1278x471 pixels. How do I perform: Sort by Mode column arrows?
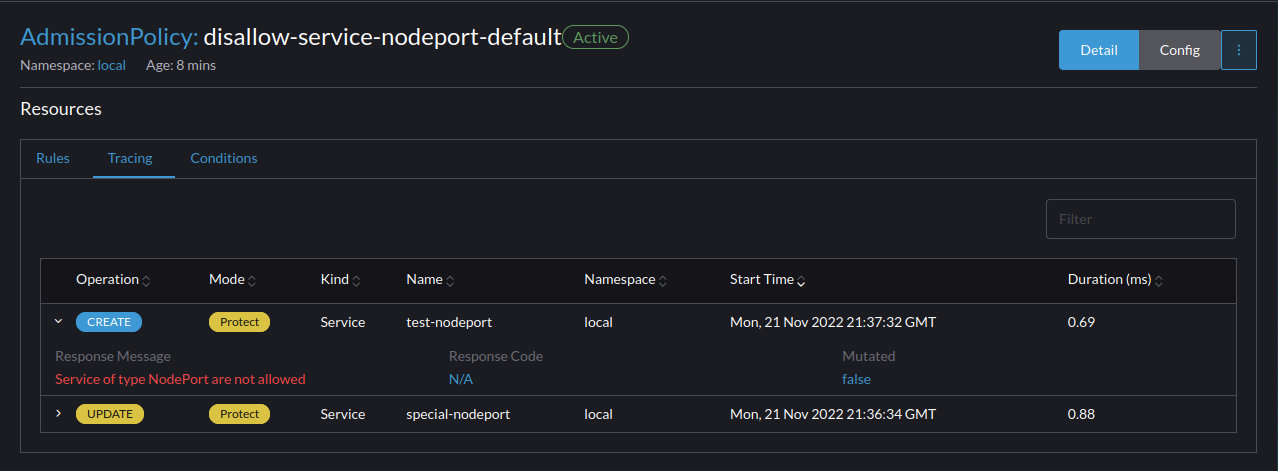[252, 281]
